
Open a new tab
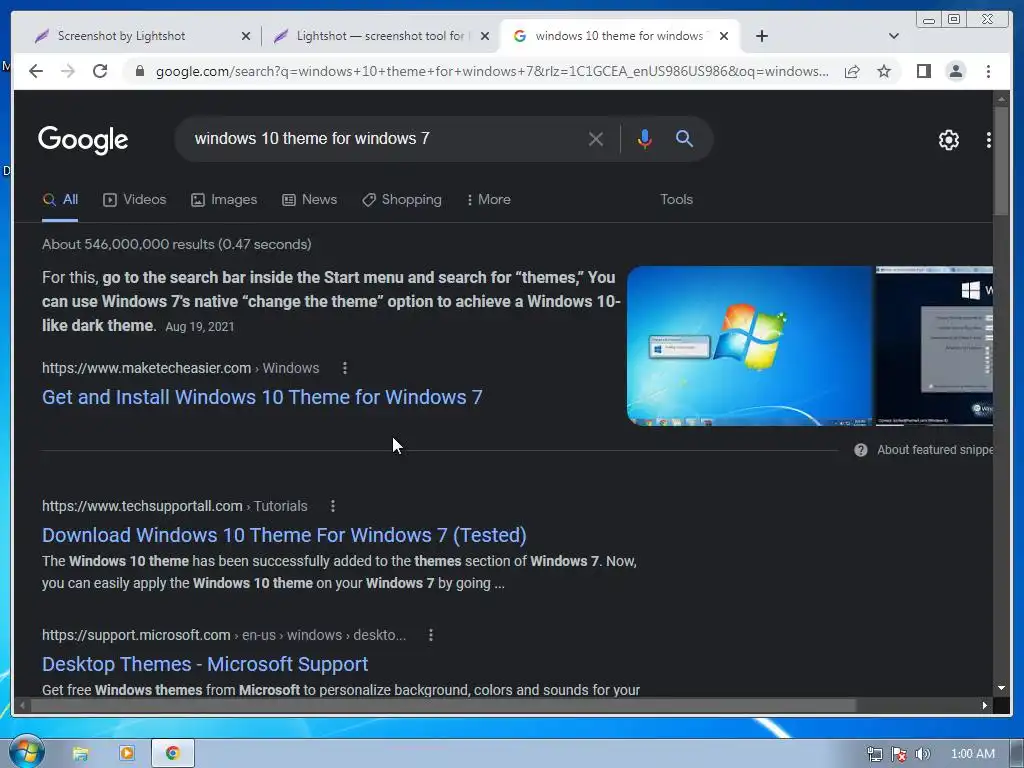(761, 36)
